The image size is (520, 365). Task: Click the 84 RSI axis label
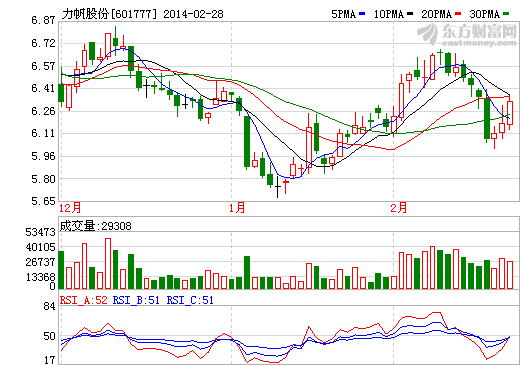[49, 306]
